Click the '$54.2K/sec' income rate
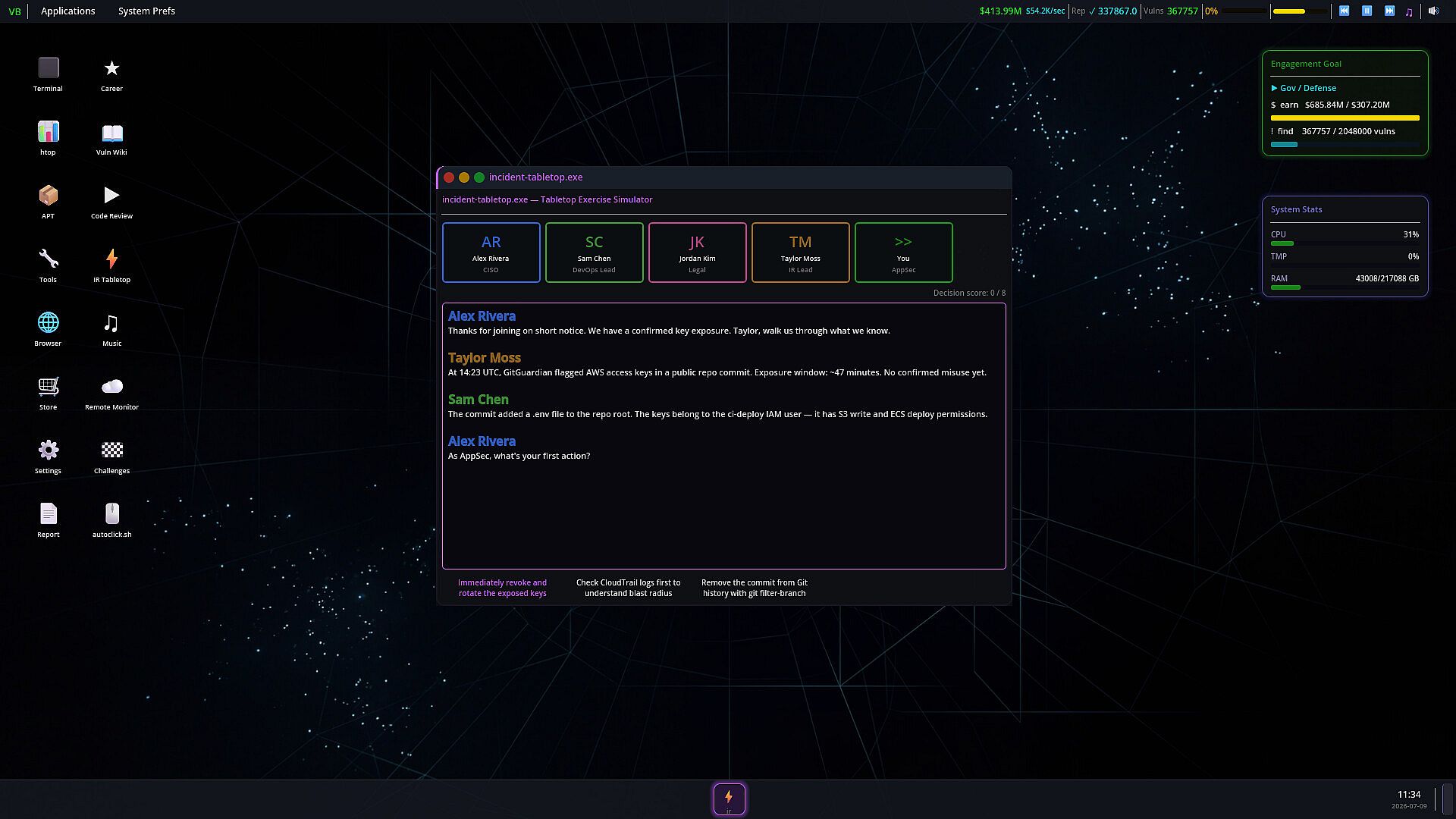 tap(1045, 11)
